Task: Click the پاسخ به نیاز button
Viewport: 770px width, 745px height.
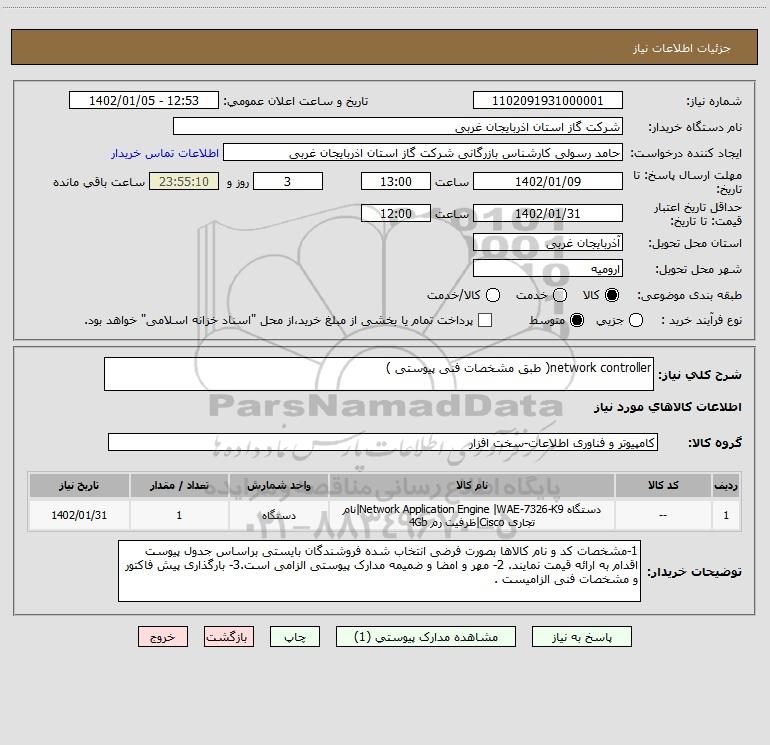Action: tap(581, 637)
